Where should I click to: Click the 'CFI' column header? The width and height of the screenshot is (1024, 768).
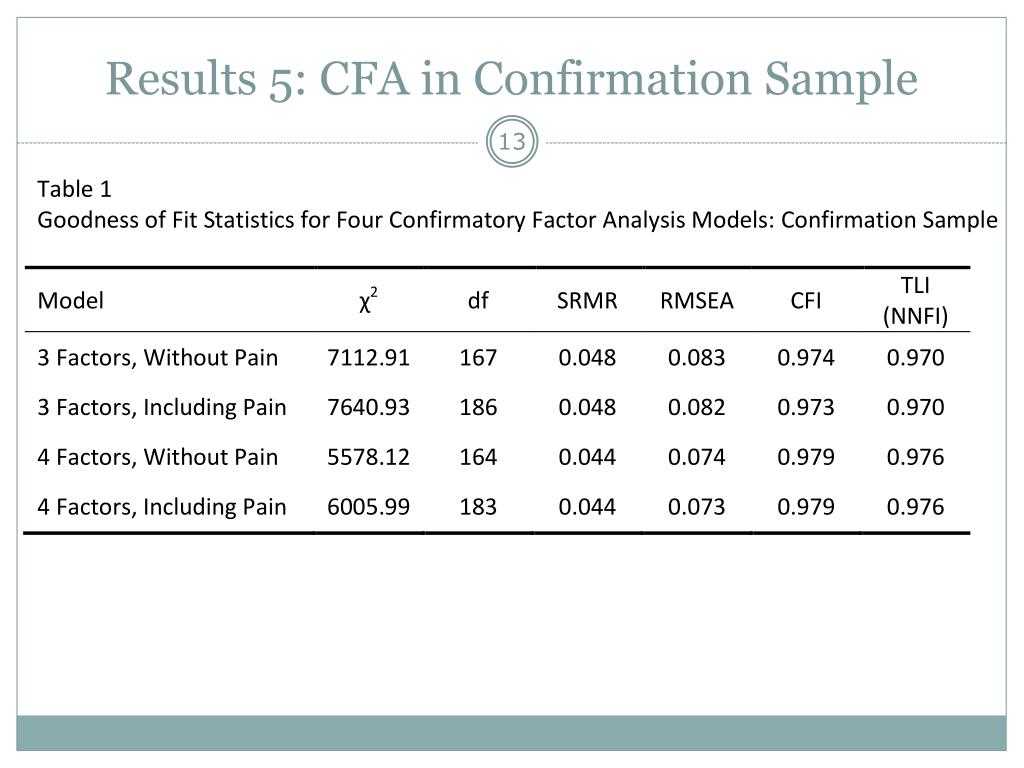tap(806, 300)
